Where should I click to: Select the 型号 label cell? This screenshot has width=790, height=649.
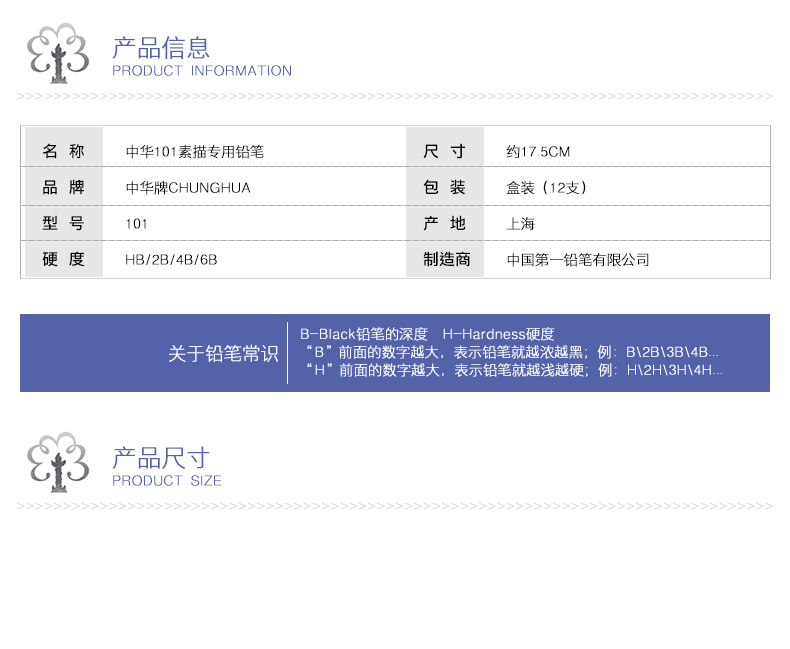63,224
